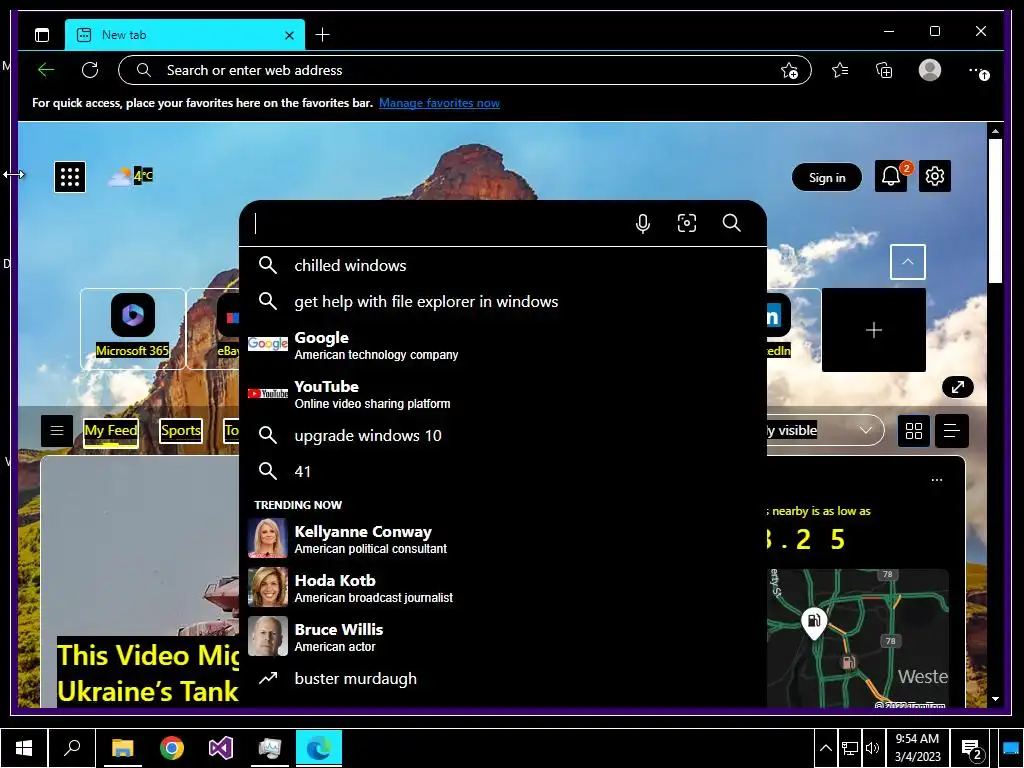Click the page vertical scrollbar thumb
Image resolution: width=1024 pixels, height=768 pixels.
(x=995, y=211)
